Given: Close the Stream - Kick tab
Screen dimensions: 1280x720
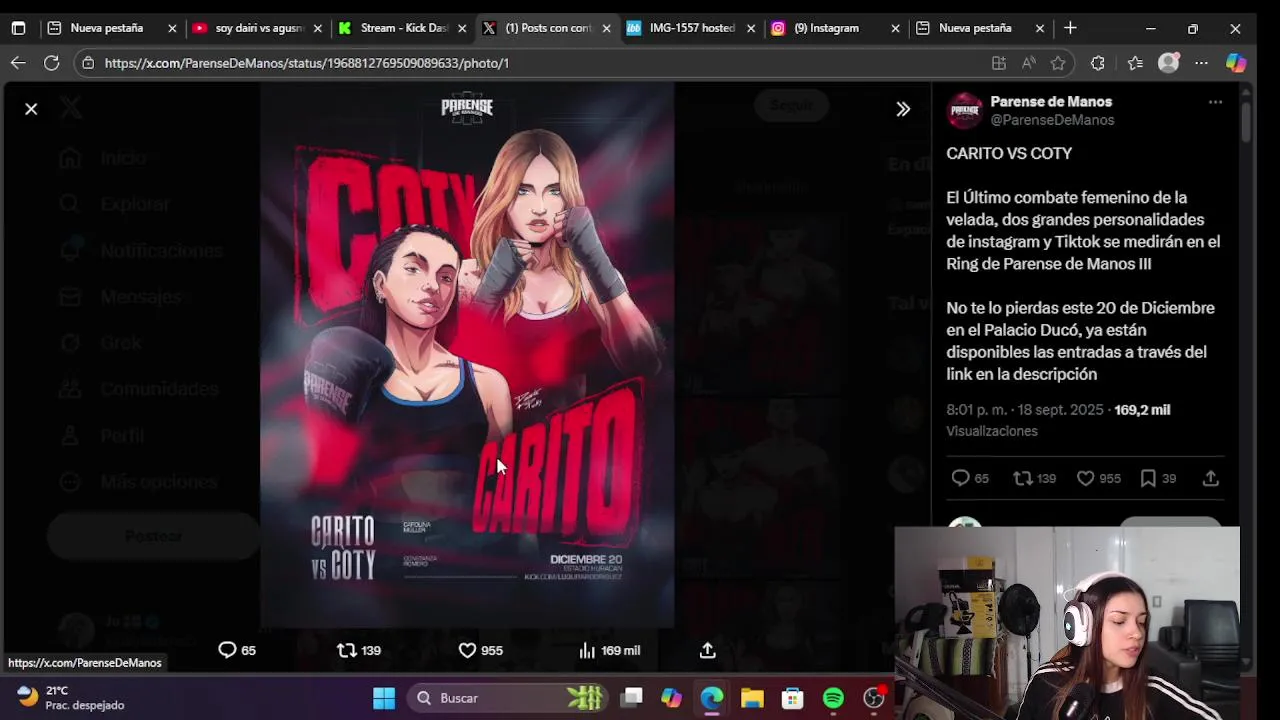Looking at the screenshot, I should coord(462,28).
